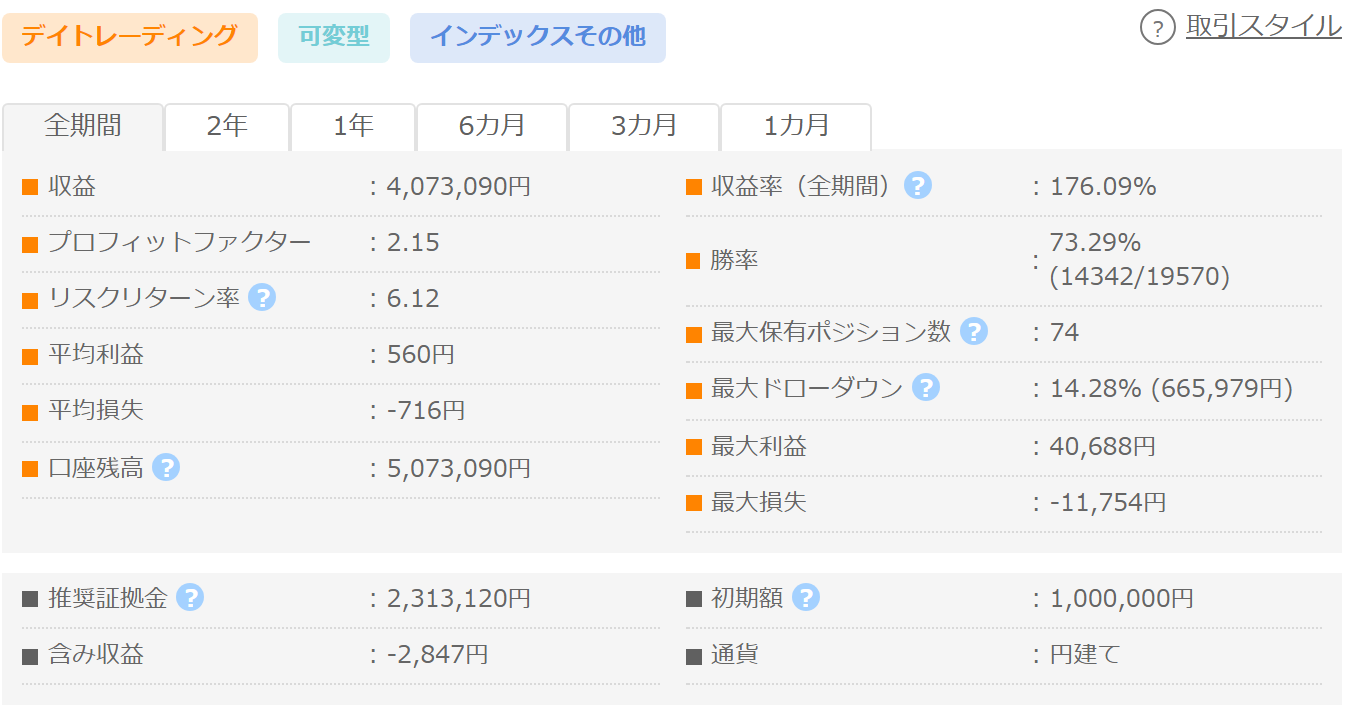Viewport: 1346px width, 710px height.
Task: Click help icon beside 推奨証拠金
Action: click(190, 598)
